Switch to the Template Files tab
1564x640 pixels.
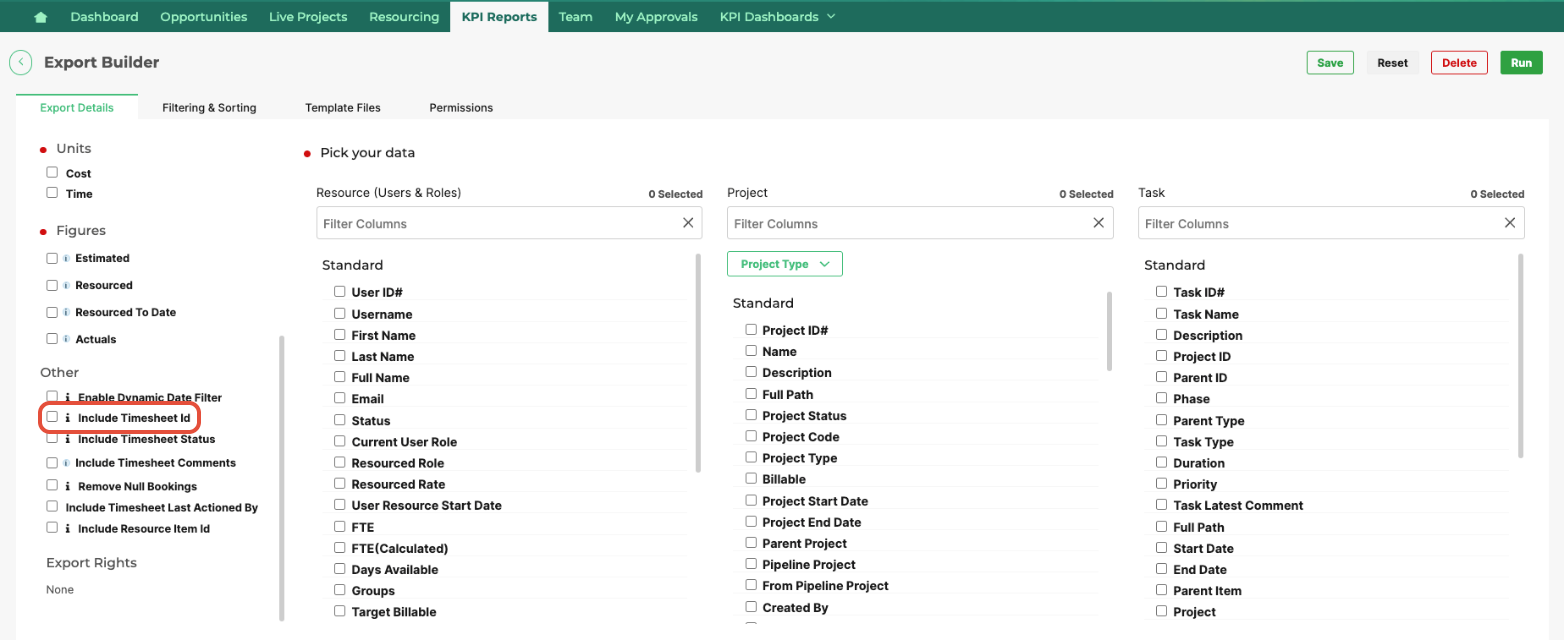click(x=343, y=108)
